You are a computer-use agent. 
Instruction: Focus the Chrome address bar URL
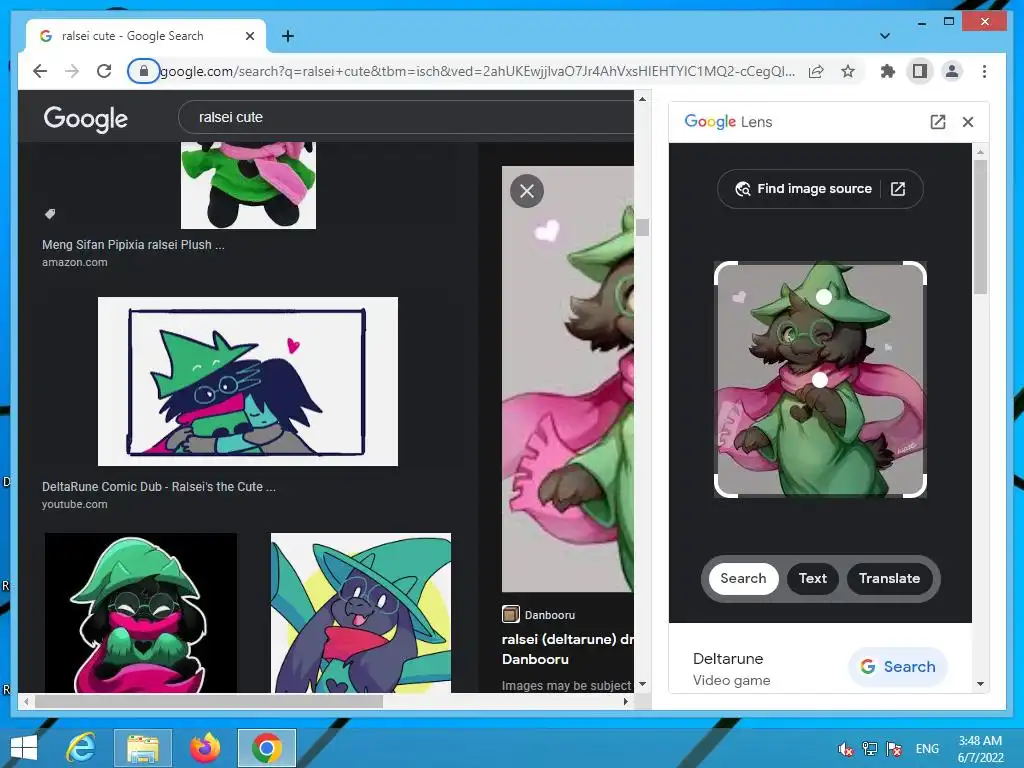(477, 71)
